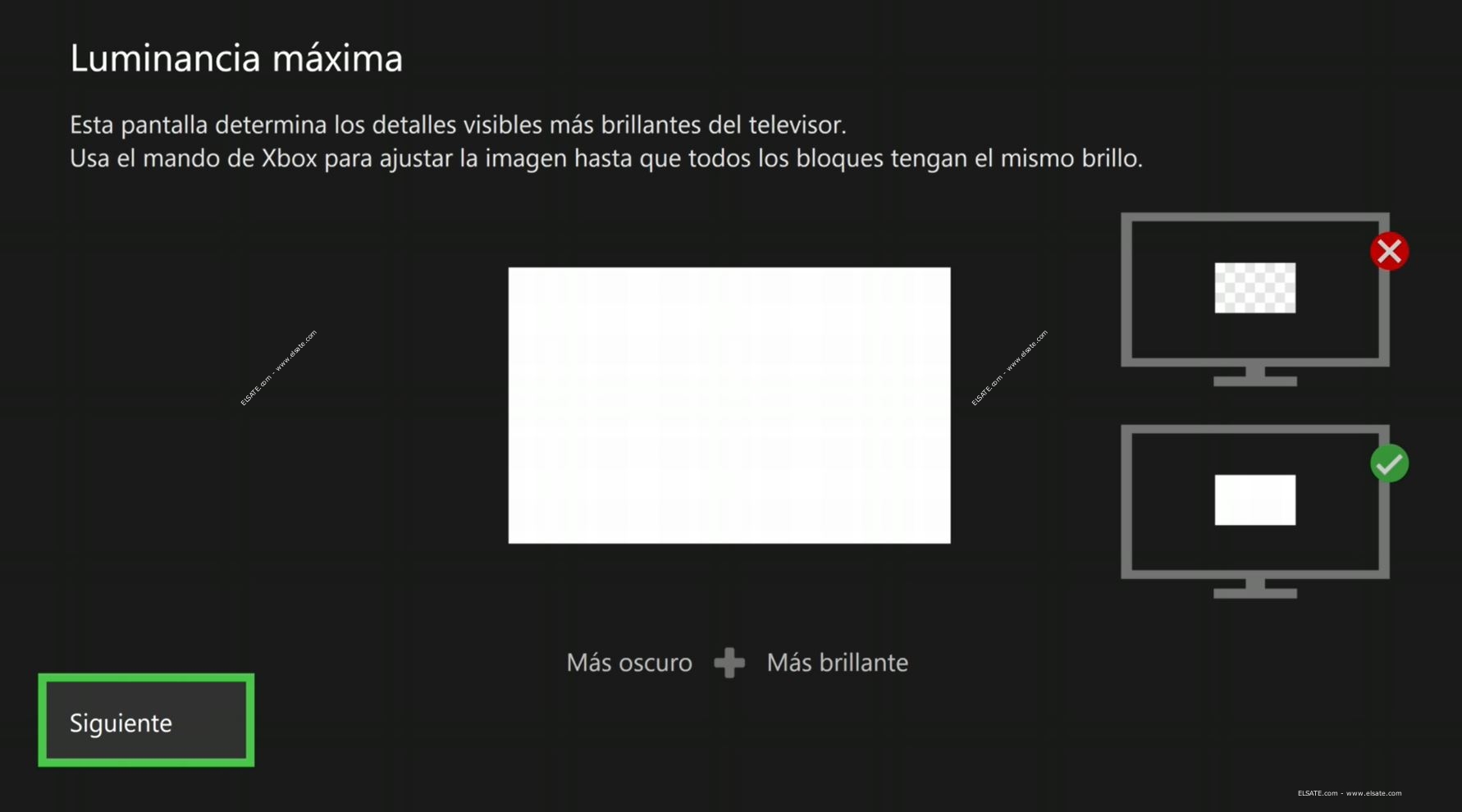
Task: Click the diagonal watermark left of white block
Action: (x=278, y=368)
